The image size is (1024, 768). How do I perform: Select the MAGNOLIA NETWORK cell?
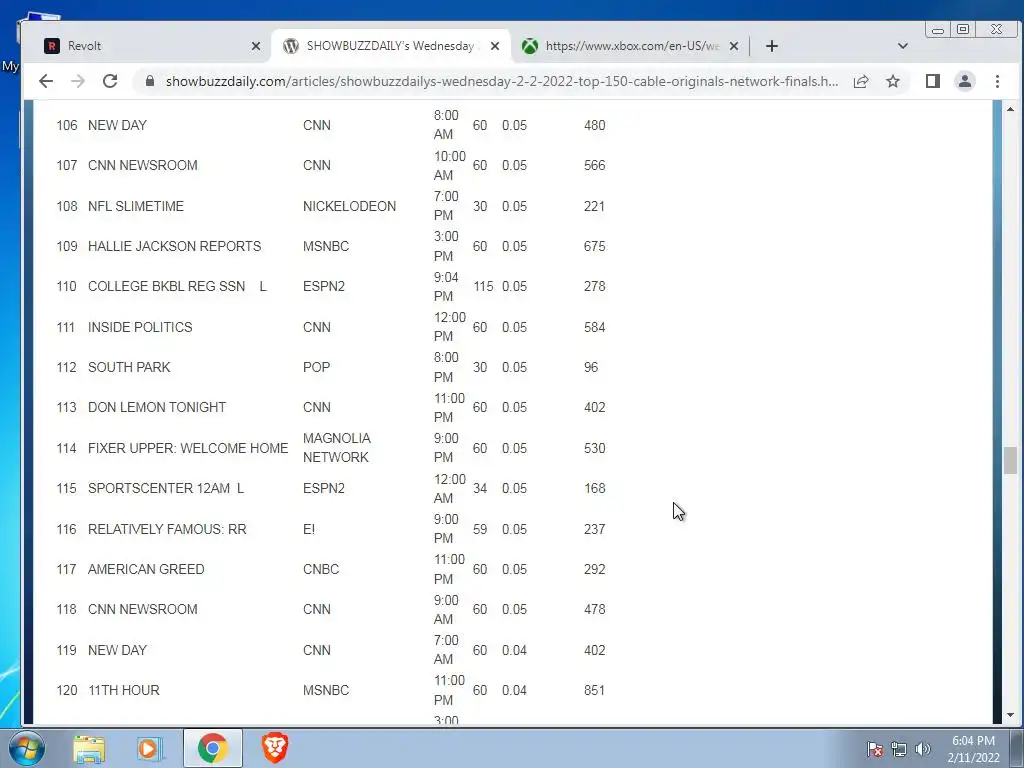[x=337, y=448]
